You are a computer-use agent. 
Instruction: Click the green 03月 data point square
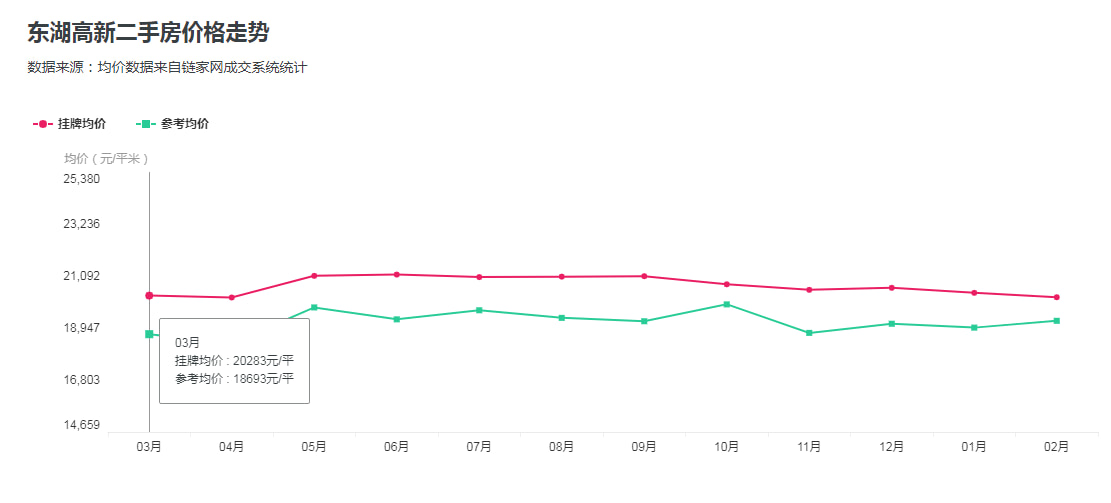tap(149, 334)
